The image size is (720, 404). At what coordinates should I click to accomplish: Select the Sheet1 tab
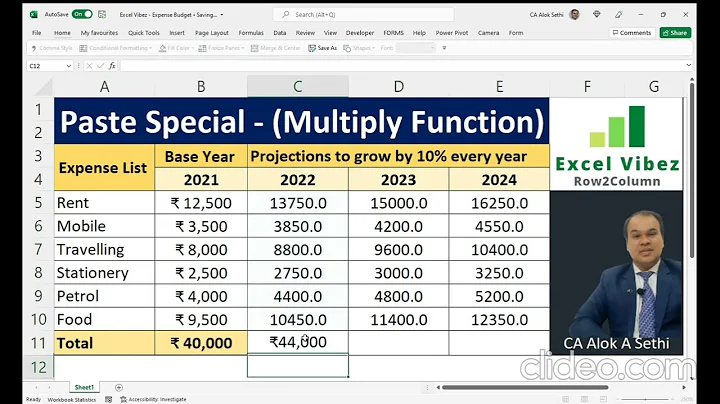click(84, 387)
